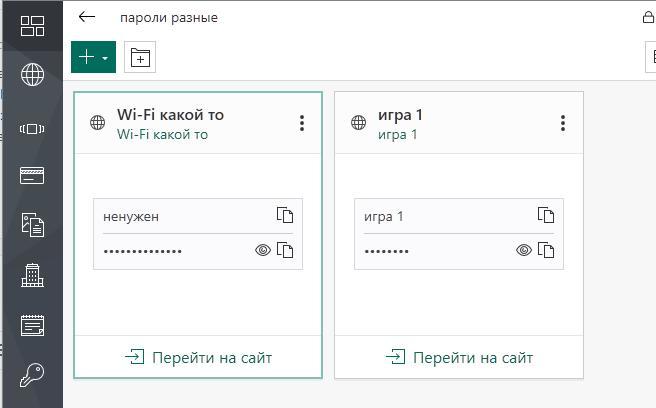656x408 pixels.
Task: Copy the password of Wi-Fi какой то
Action: coord(285,250)
